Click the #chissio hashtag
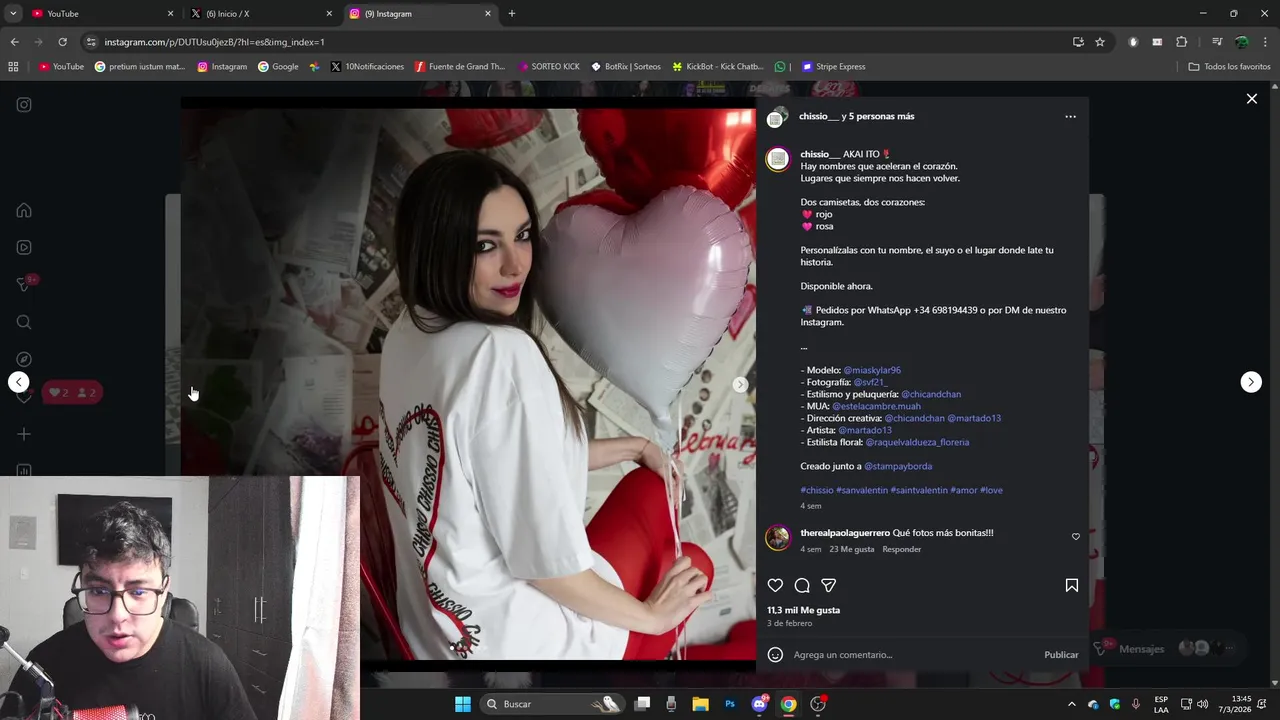Image resolution: width=1280 pixels, height=720 pixels. click(817, 490)
